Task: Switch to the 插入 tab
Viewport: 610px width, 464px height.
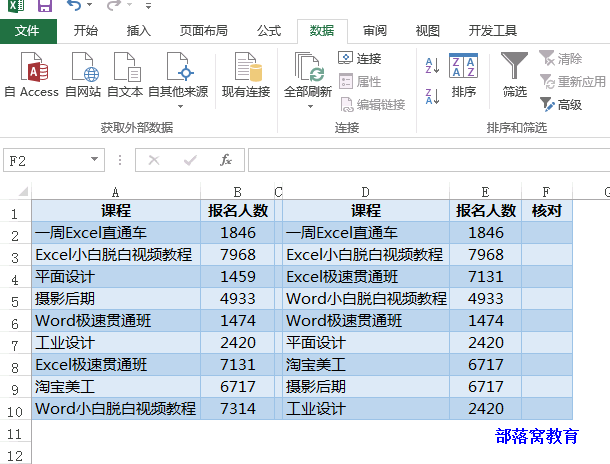Action: (x=138, y=31)
